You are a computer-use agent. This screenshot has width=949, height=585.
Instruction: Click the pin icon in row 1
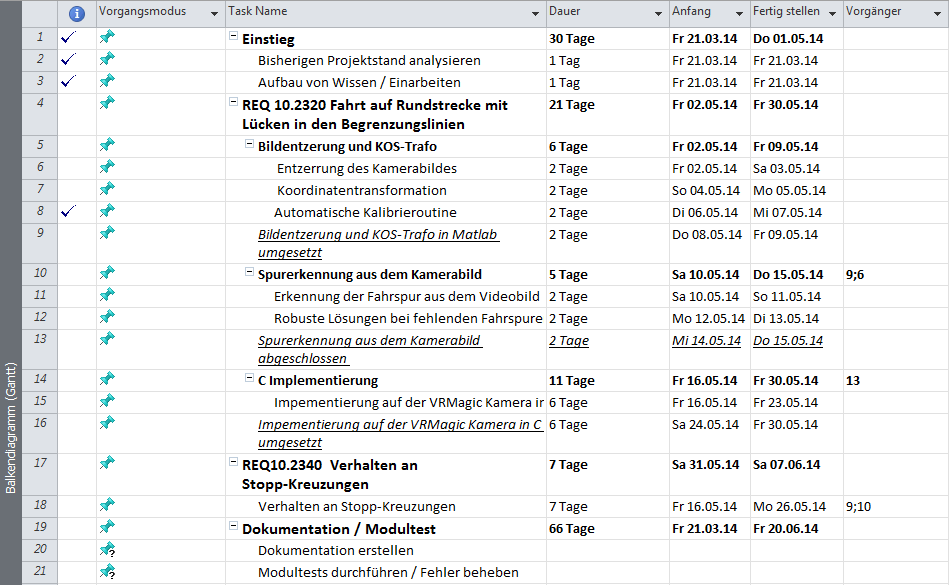click(x=107, y=38)
